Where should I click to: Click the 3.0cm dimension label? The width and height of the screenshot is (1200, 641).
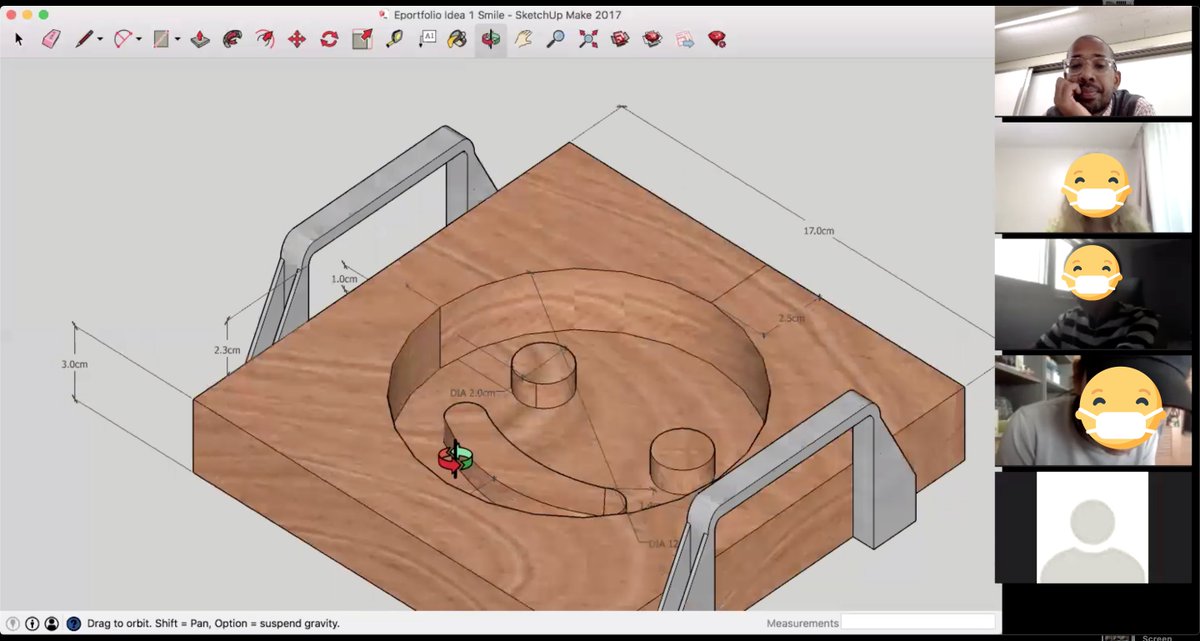pyautogui.click(x=74, y=364)
